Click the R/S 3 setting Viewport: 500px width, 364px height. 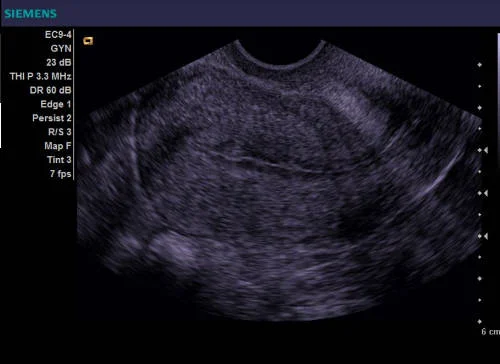coord(60,132)
